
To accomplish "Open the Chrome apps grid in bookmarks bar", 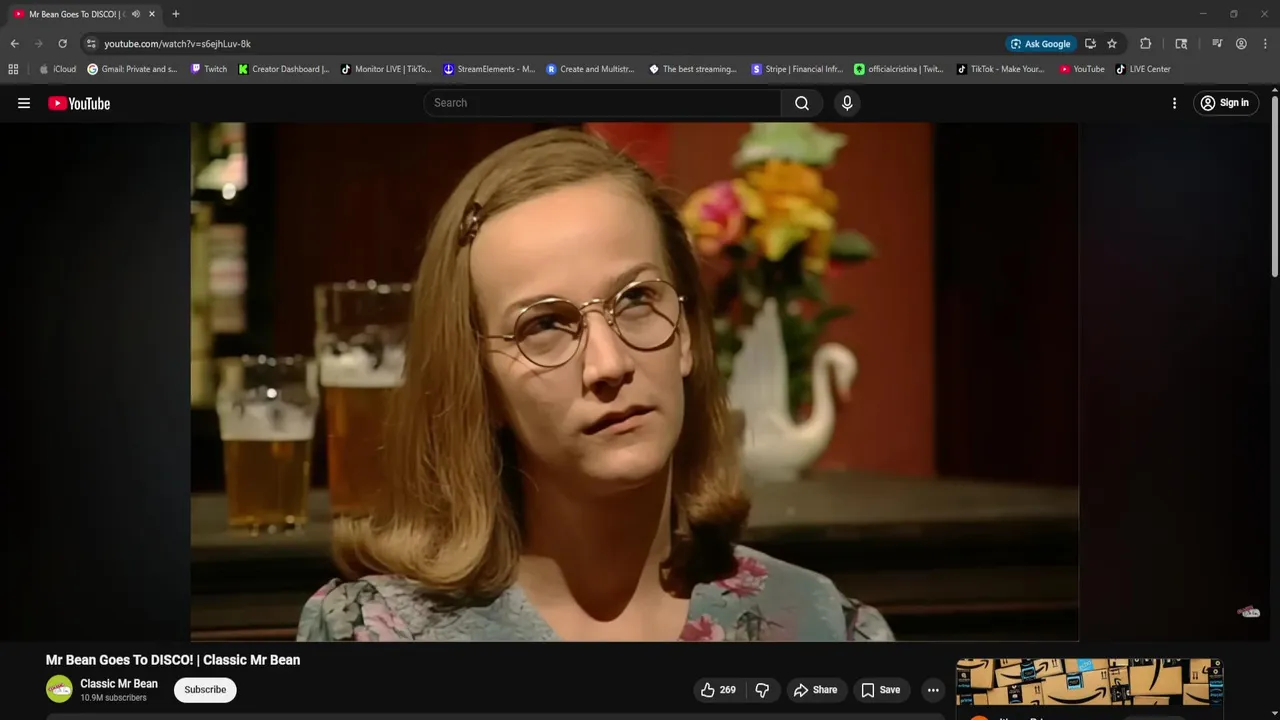I will point(13,69).
